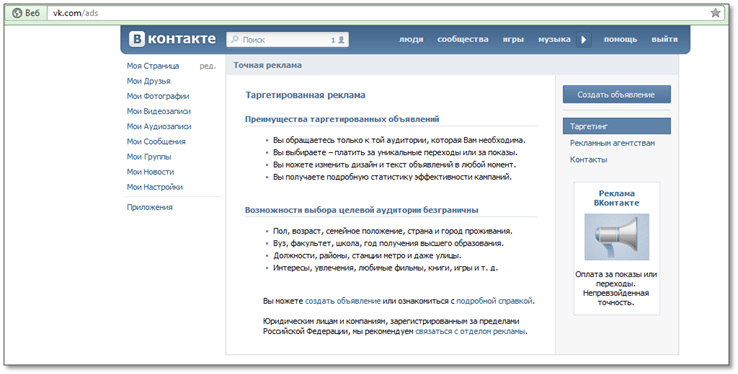Screen dimensions: 738x374
Task: Click the Точная реклама page header
Action: 267,65
